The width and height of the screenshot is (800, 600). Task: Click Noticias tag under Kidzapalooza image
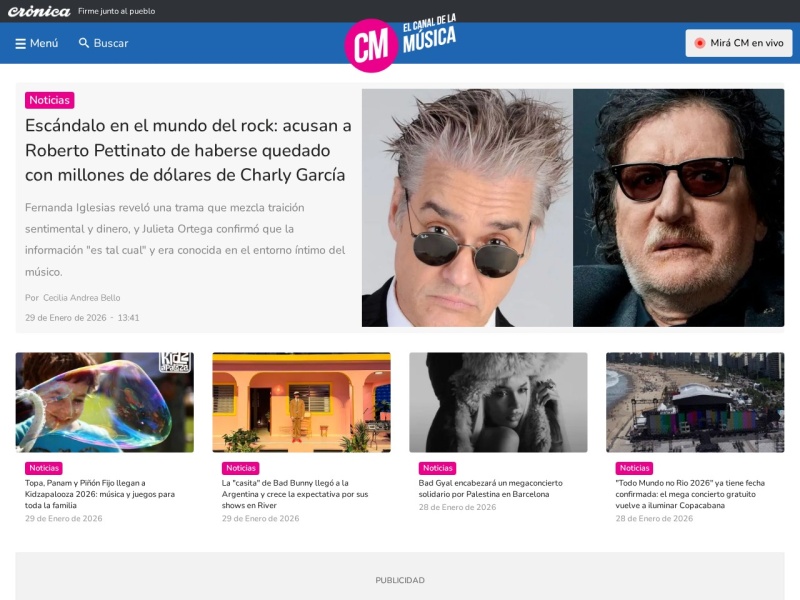point(44,468)
